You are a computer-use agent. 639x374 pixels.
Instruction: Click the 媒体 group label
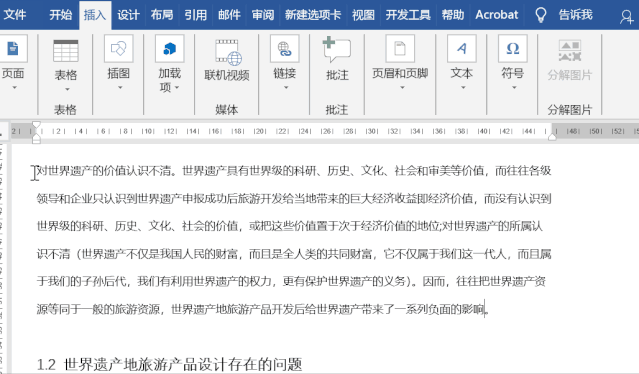[227, 109]
